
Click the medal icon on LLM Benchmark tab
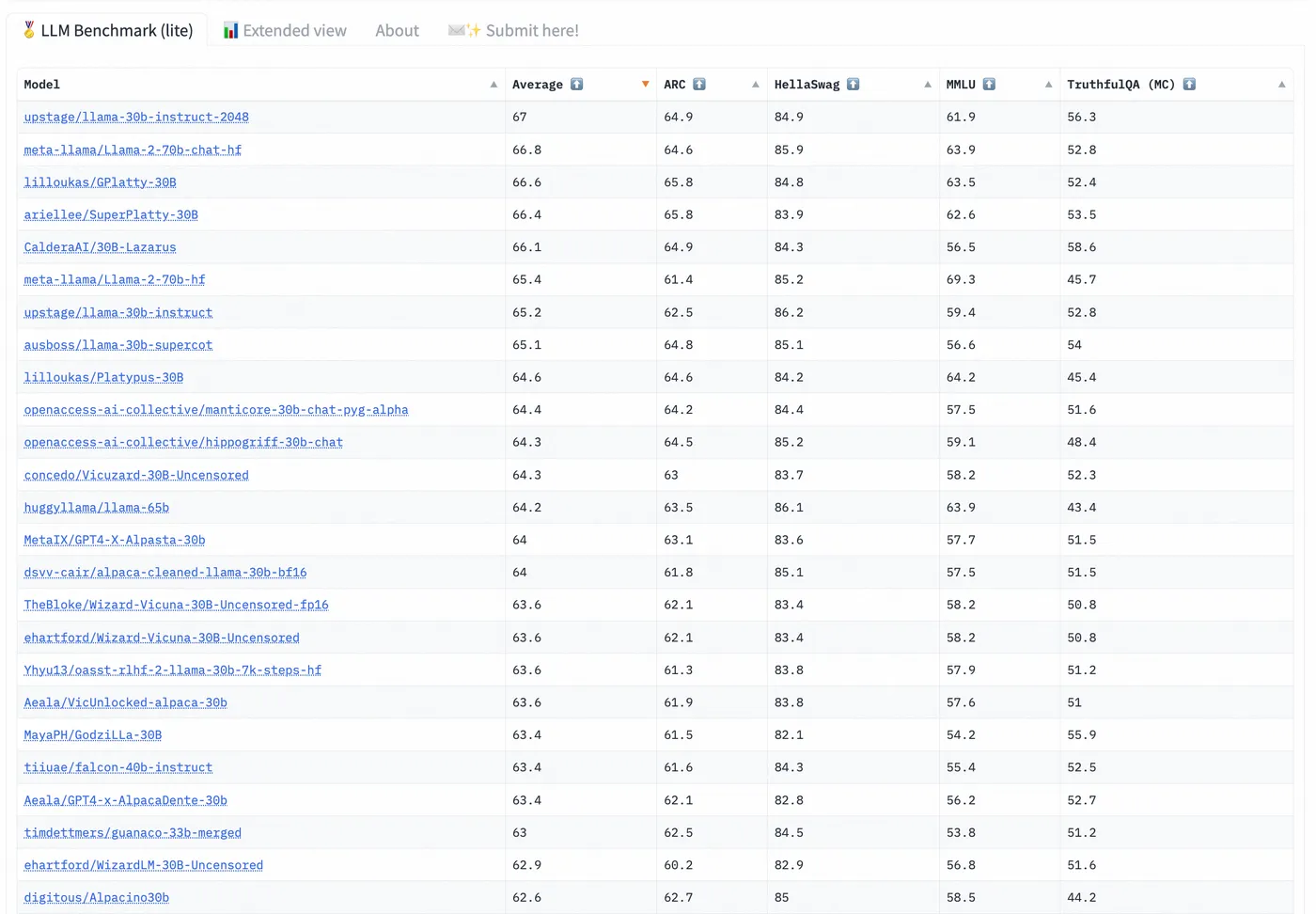(x=29, y=30)
